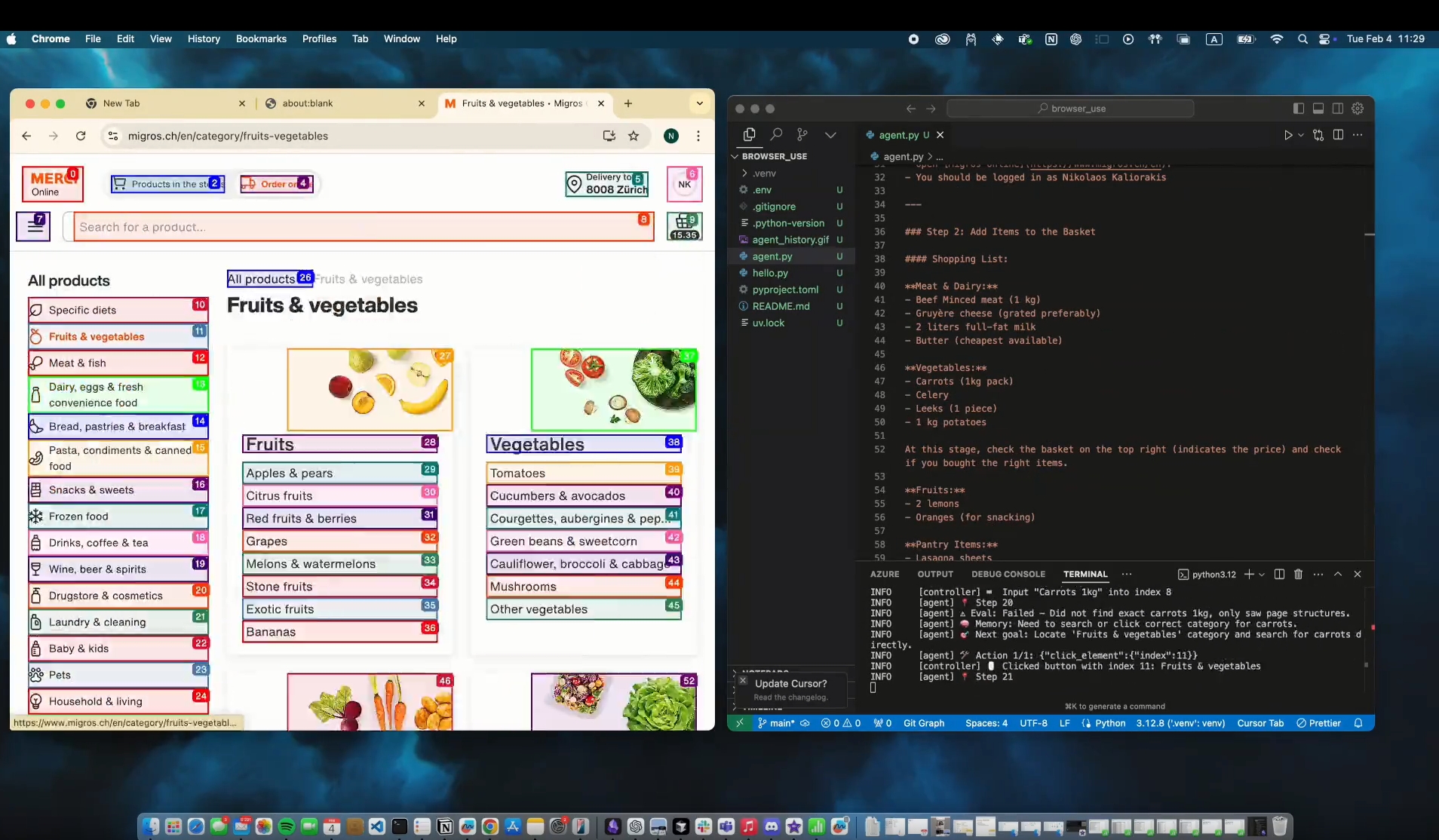Open notifications bell in Cursor status bar
The image size is (1439, 840).
[x=1358, y=723]
